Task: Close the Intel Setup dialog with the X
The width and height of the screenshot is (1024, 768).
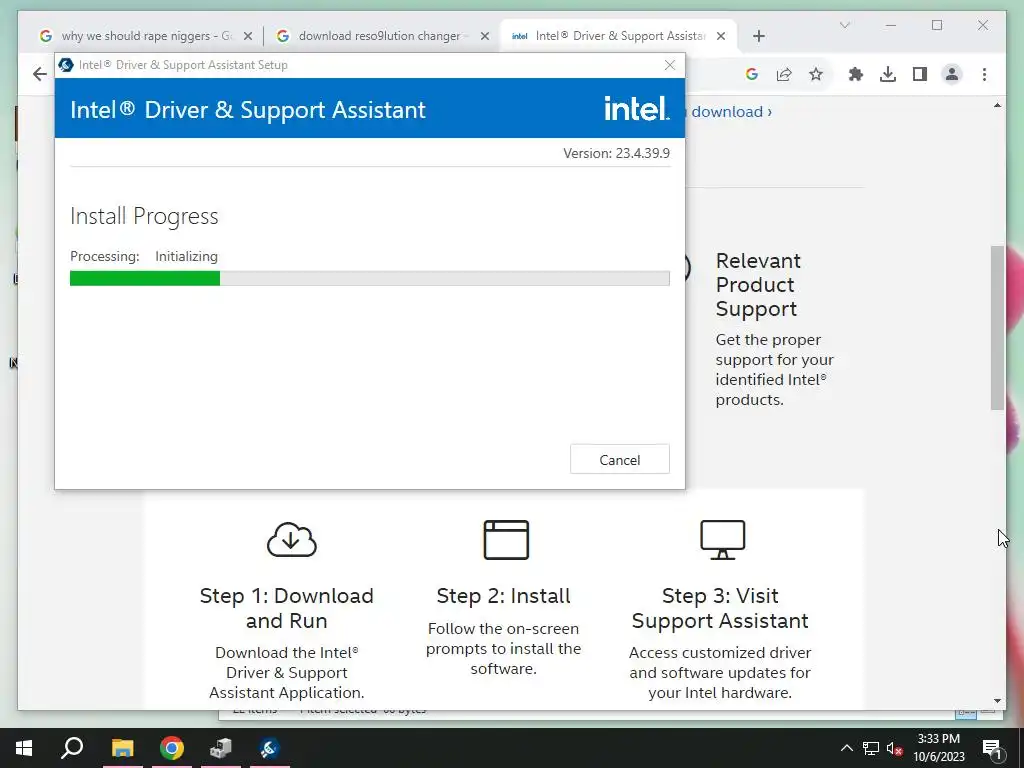Action: point(669,65)
